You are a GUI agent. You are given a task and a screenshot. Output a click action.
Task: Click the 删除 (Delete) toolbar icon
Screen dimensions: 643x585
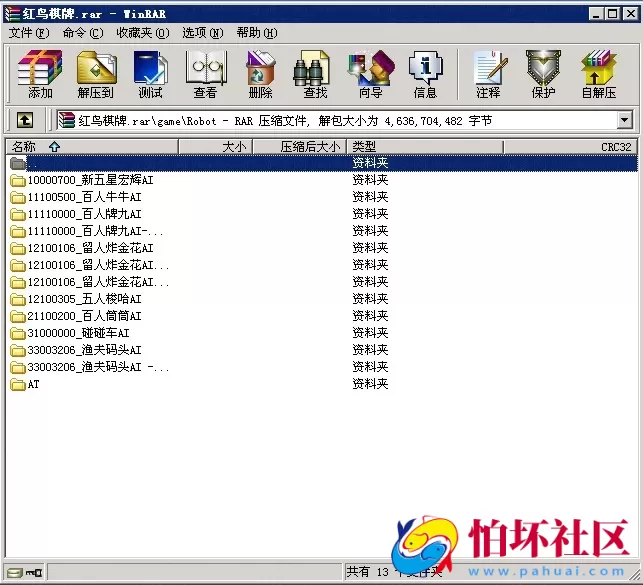click(261, 74)
